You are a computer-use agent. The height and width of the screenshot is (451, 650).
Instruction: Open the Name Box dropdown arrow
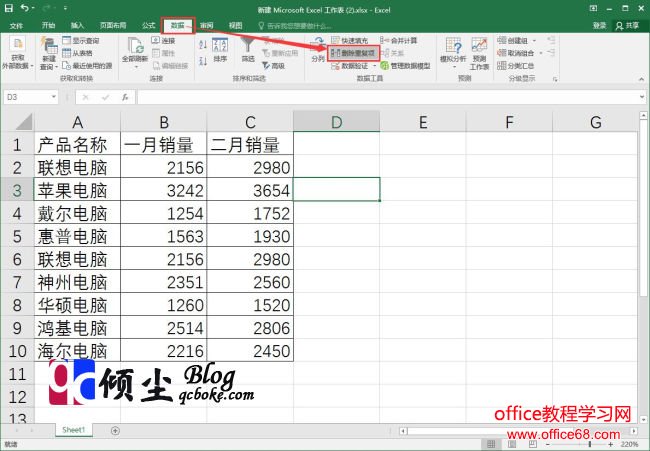click(x=54, y=97)
